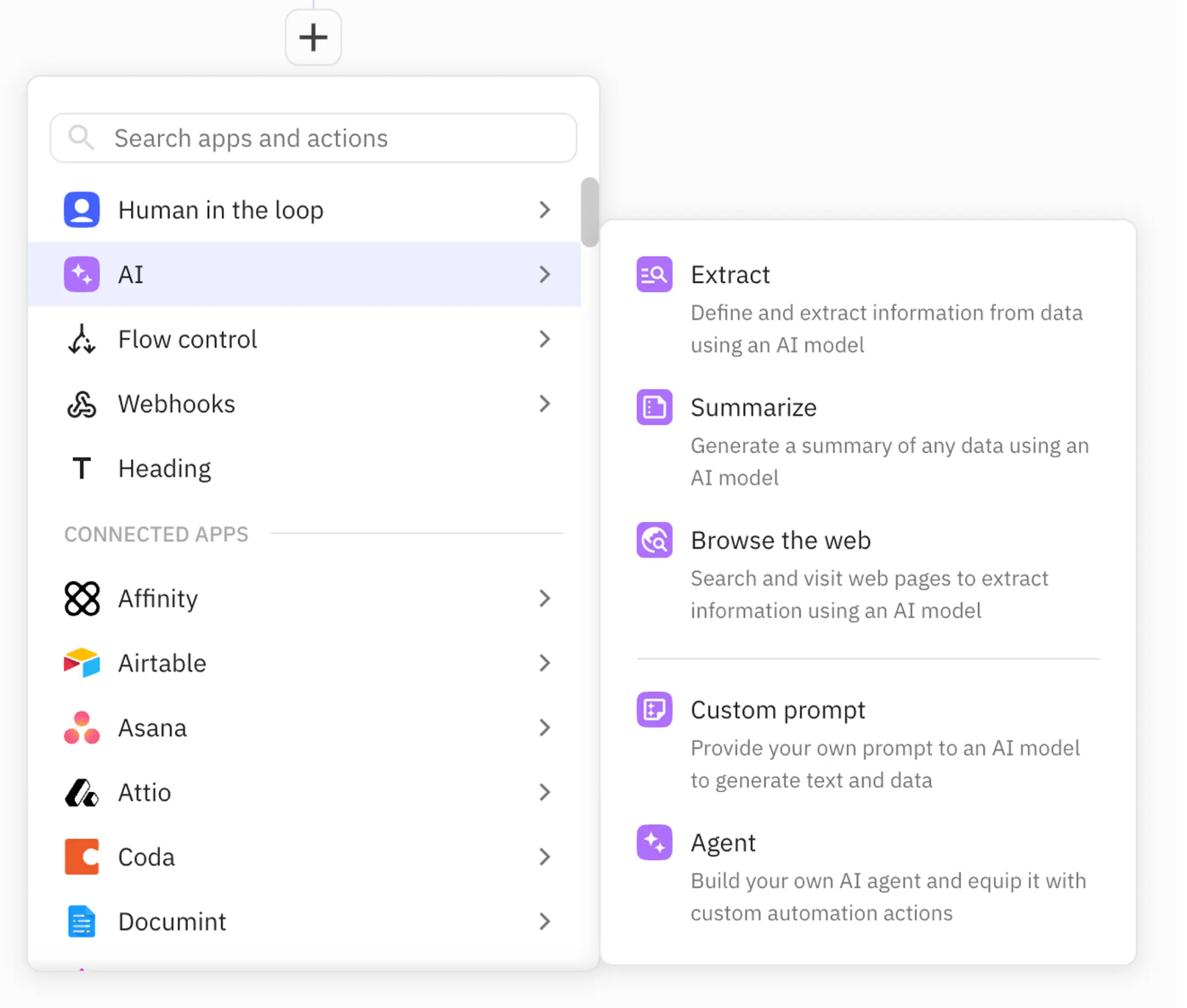Click the Webhooks icon
Screen dimensions: 1187x1008
pyautogui.click(x=82, y=404)
